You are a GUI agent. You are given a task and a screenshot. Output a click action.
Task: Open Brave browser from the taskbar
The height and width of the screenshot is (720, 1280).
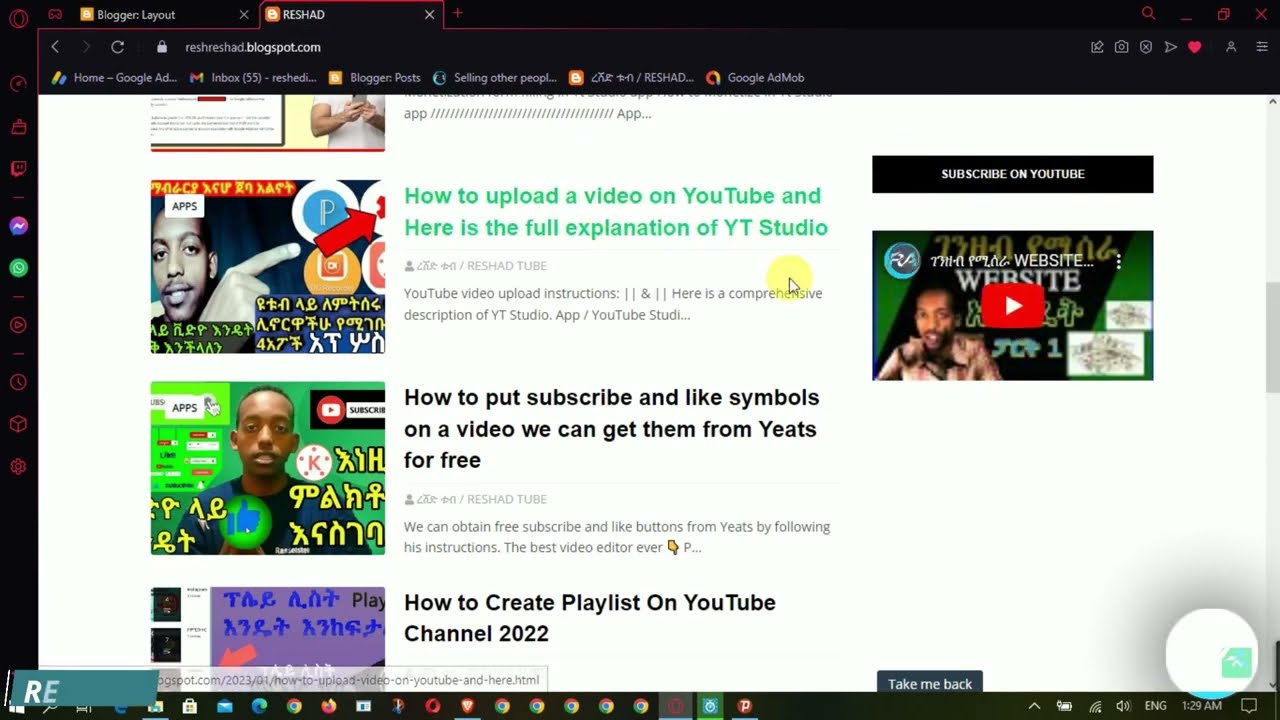tap(467, 706)
